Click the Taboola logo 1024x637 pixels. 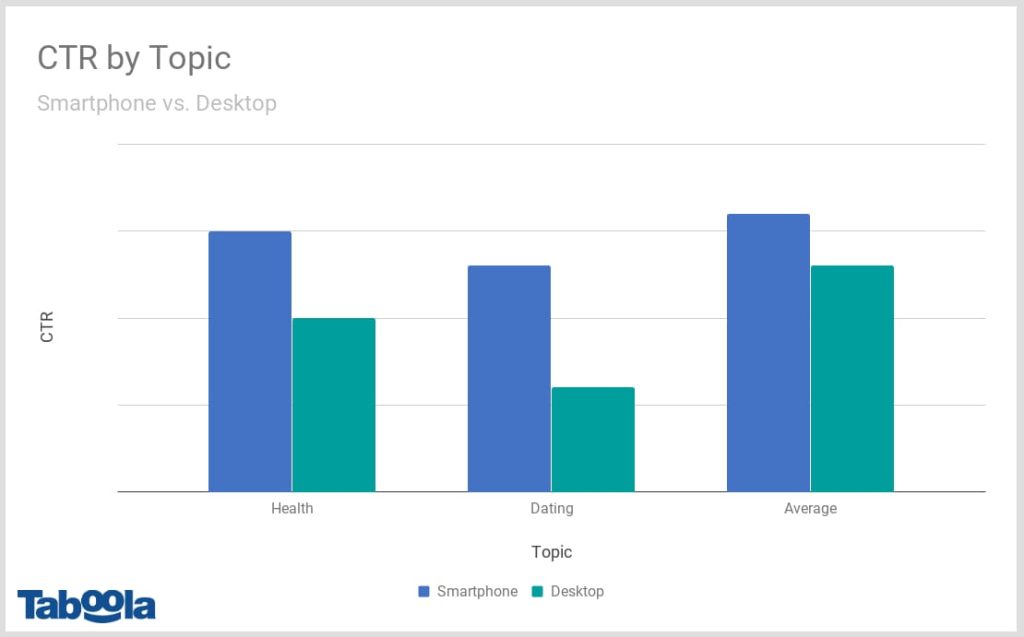point(86,606)
